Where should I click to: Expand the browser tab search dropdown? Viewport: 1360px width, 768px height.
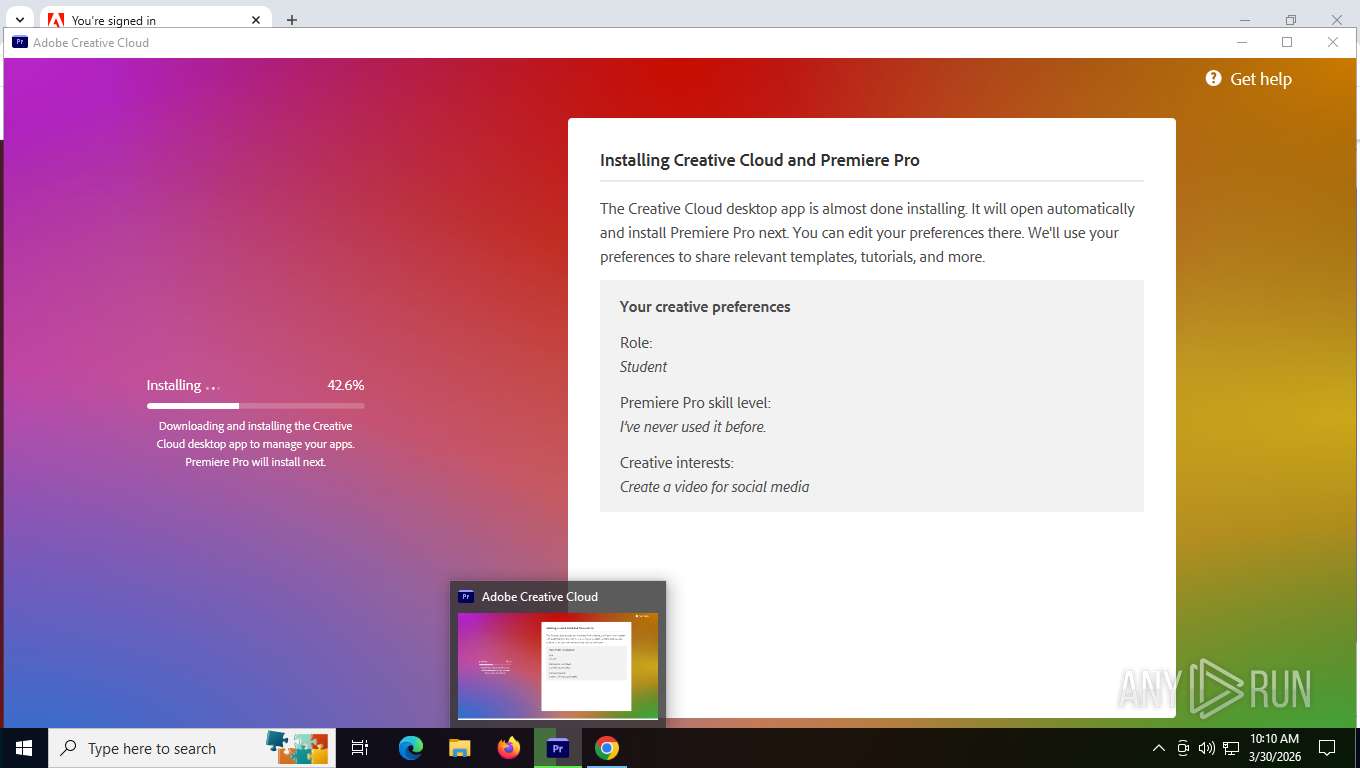tap(19, 19)
